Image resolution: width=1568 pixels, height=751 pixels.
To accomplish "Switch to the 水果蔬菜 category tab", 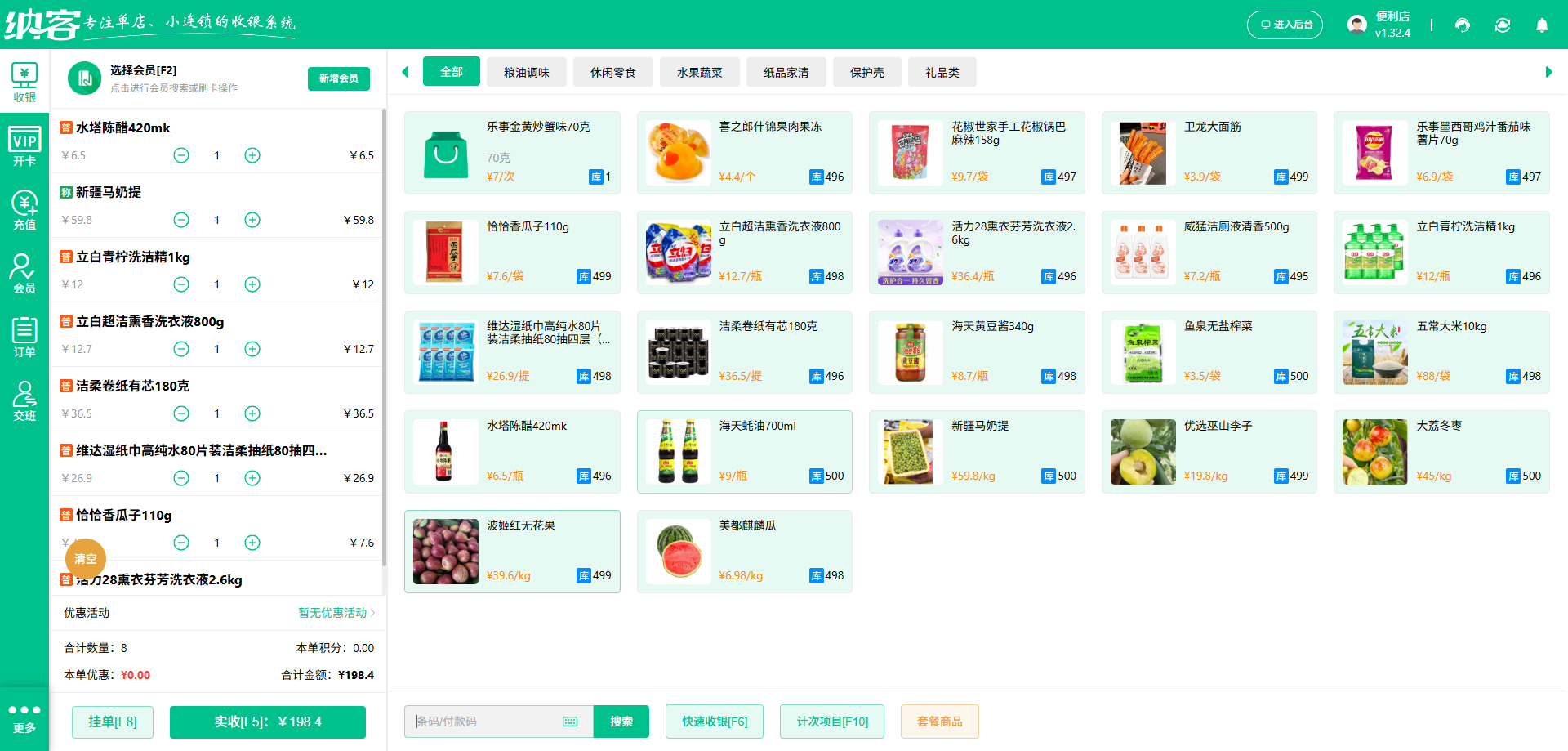I will 699,72.
